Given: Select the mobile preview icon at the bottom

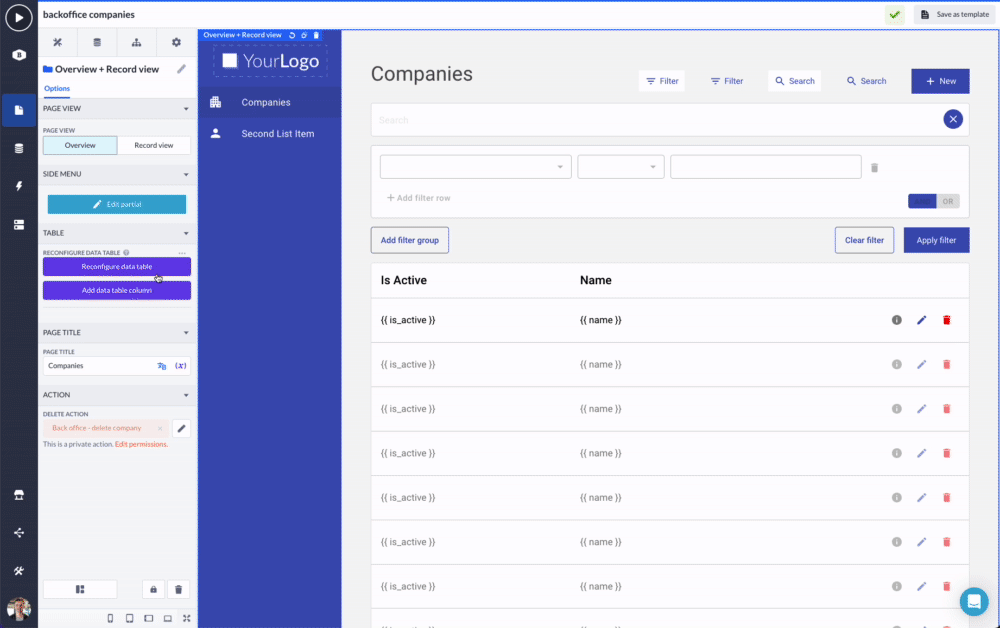Looking at the screenshot, I should [110, 618].
